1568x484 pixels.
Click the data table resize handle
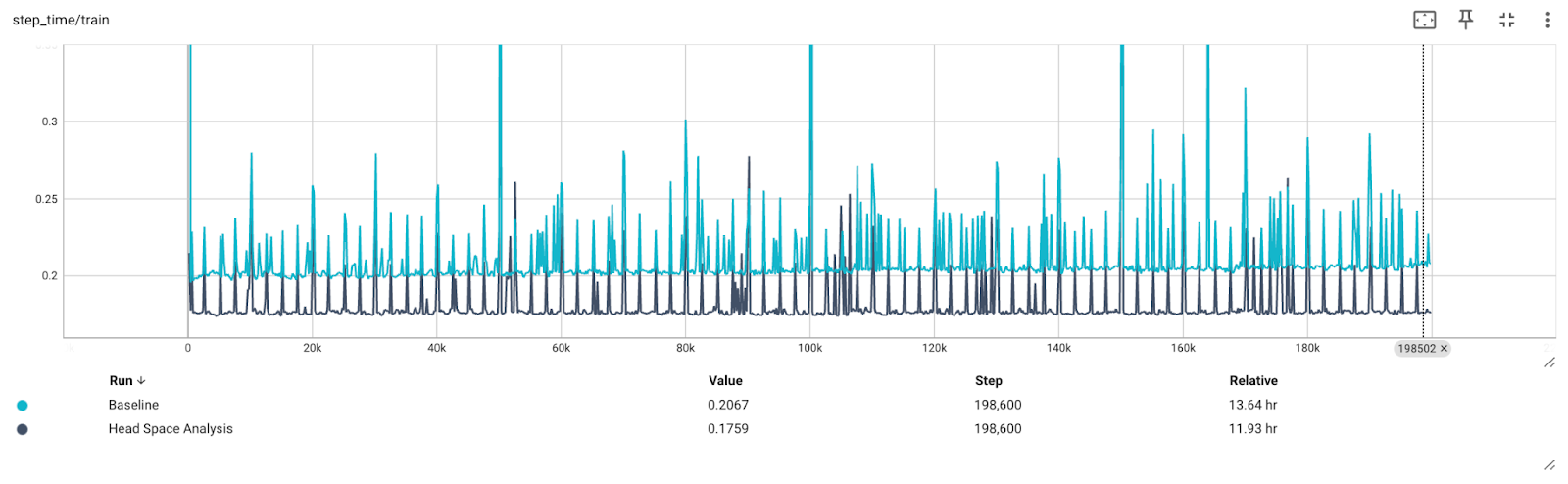click(x=1549, y=464)
